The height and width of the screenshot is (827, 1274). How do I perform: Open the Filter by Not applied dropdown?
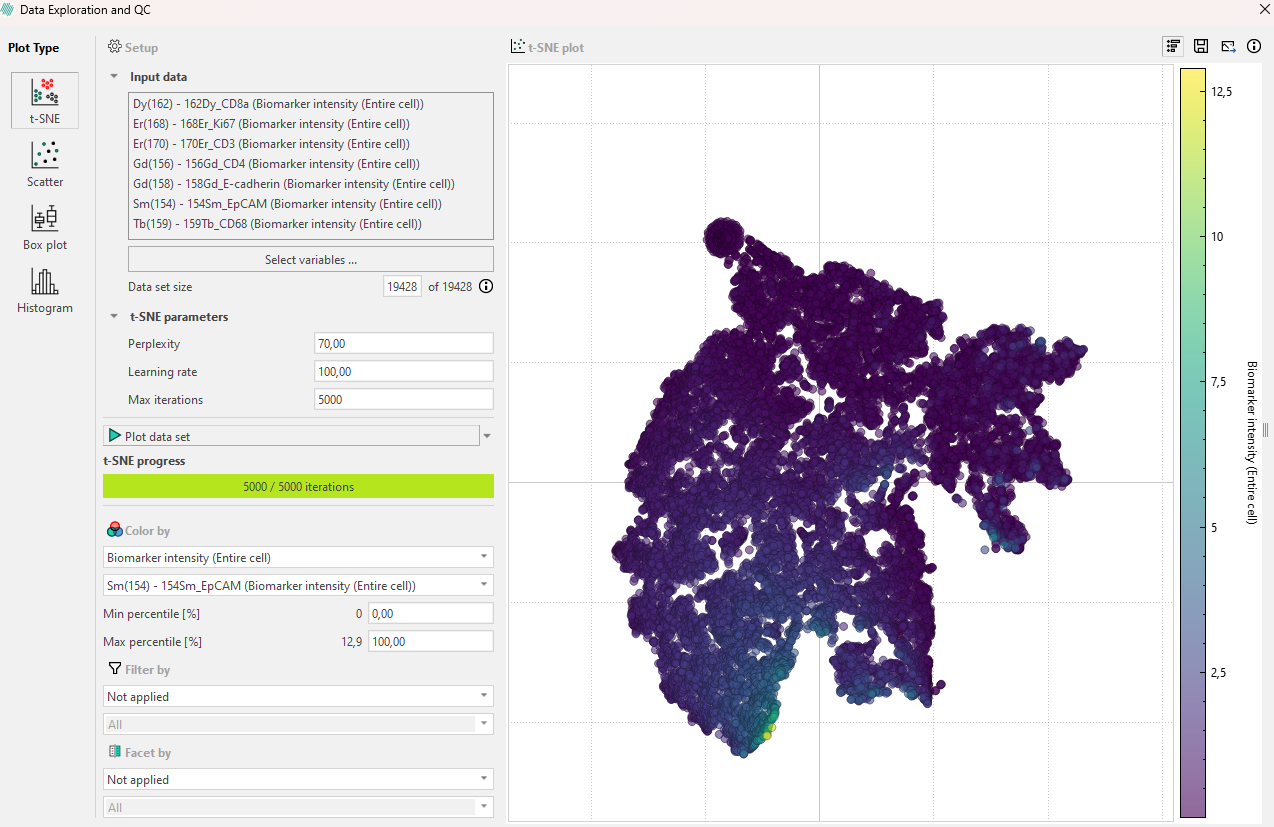298,696
